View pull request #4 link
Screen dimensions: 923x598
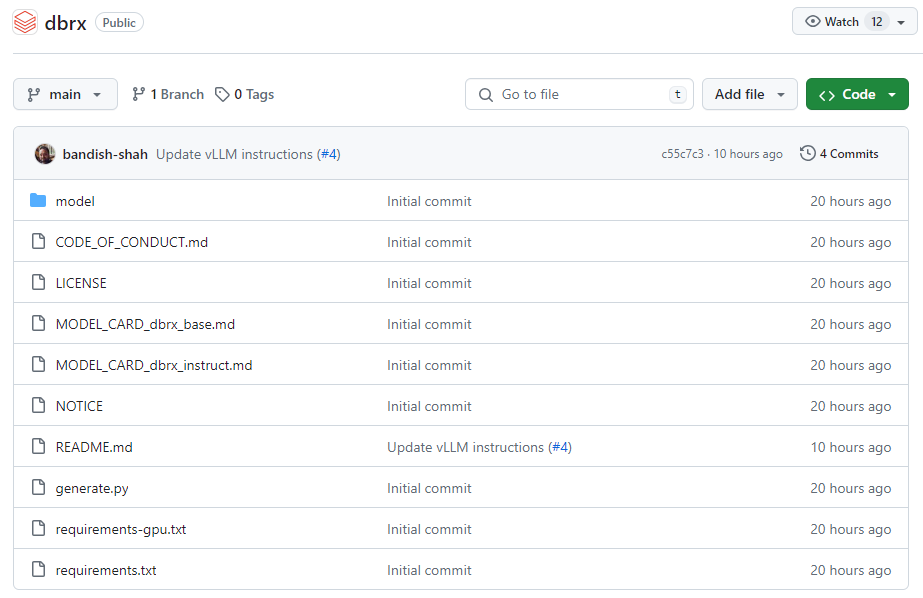pos(329,153)
